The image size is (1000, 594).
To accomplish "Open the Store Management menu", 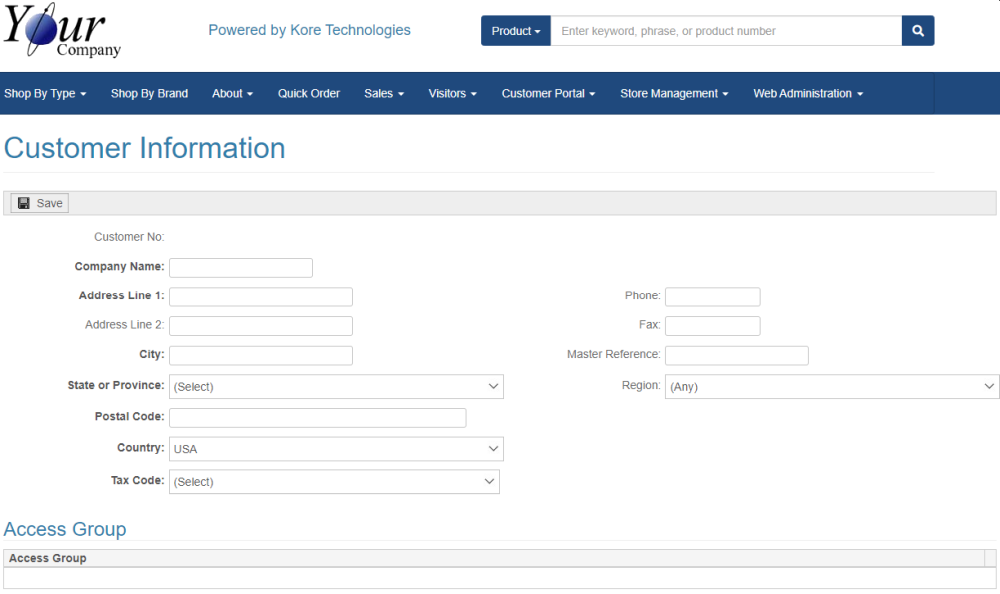I will click(x=674, y=93).
